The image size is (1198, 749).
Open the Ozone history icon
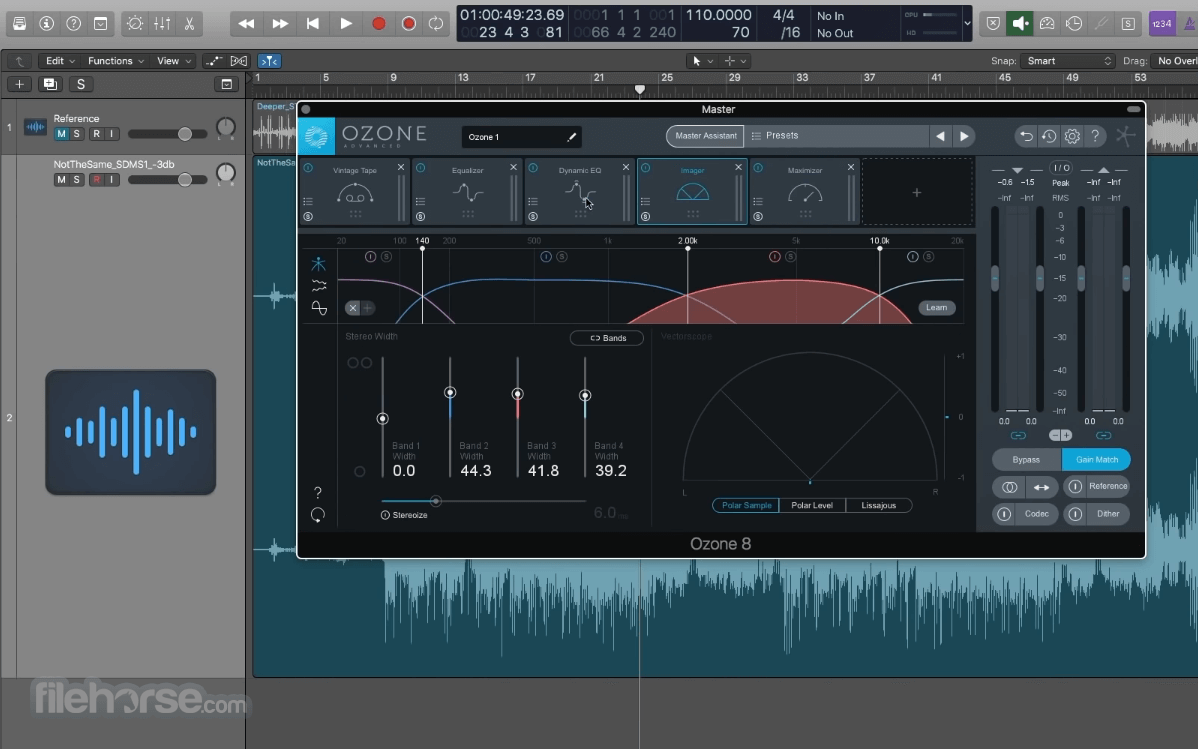(1049, 136)
